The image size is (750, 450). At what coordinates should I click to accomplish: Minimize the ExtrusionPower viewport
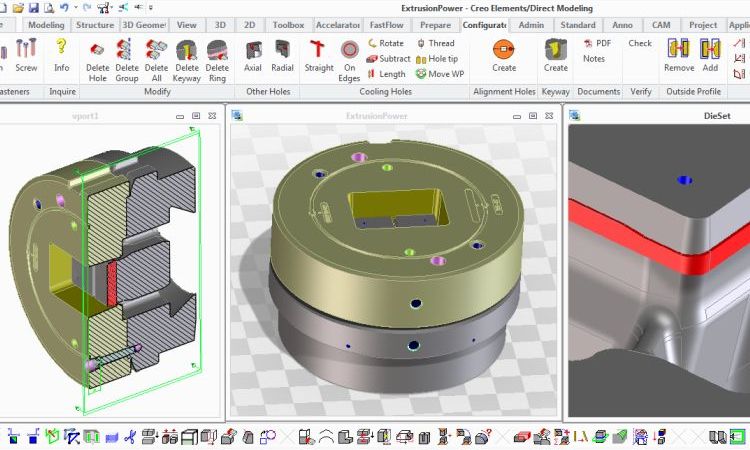click(517, 116)
